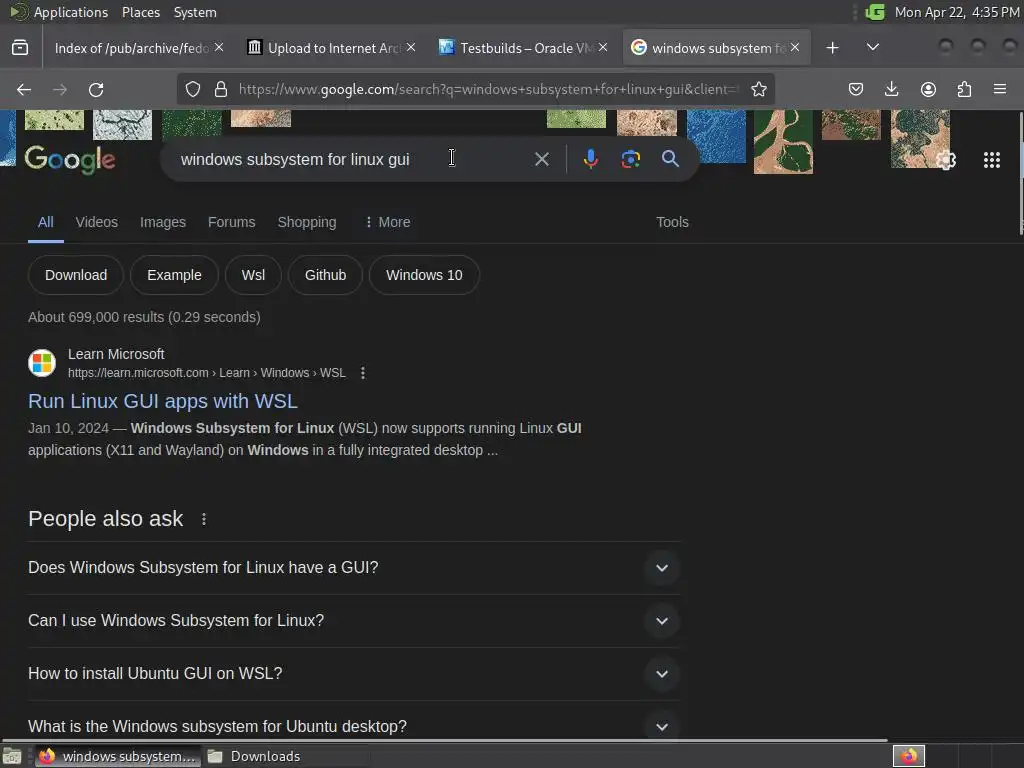Filter results with Windows 10 chip
1024x768 pixels.
[424, 275]
